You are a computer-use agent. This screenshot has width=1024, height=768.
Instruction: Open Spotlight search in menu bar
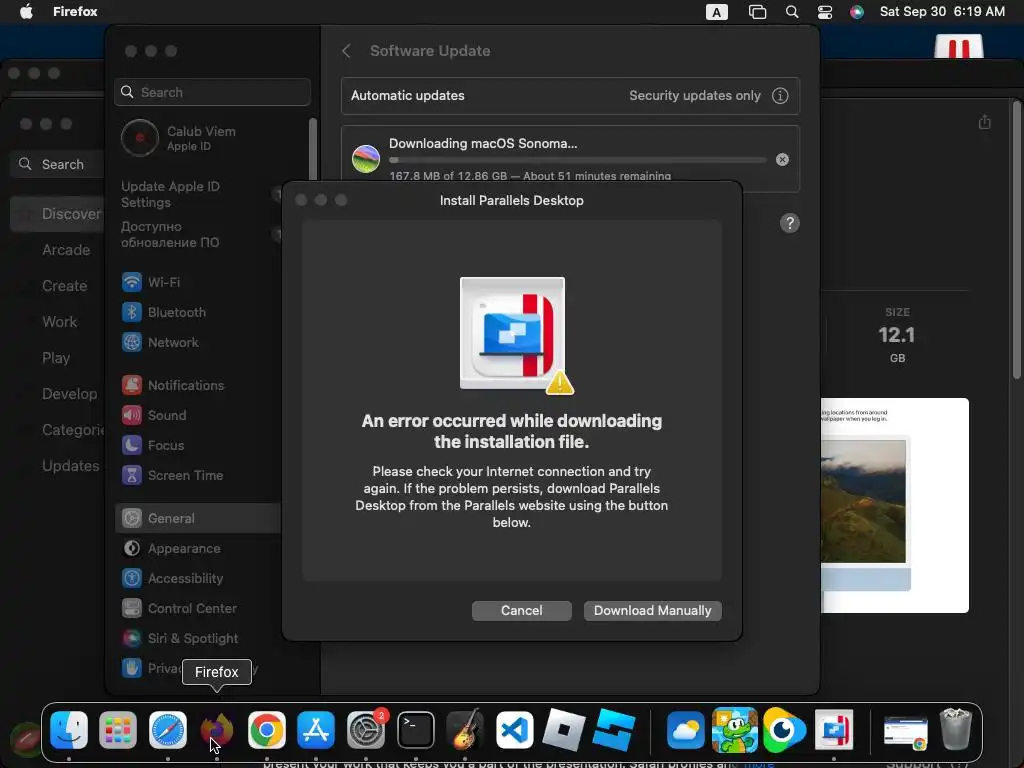(x=792, y=12)
